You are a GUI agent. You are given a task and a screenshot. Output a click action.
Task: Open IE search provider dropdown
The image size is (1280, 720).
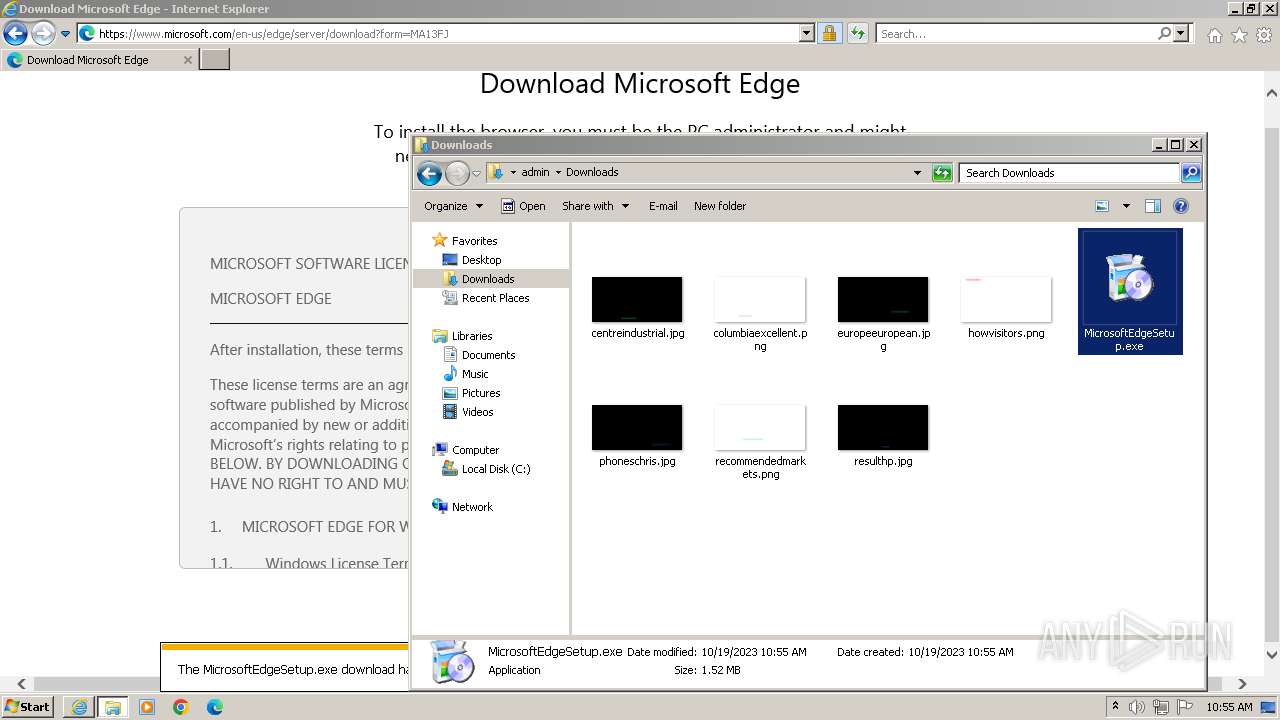(x=1181, y=34)
